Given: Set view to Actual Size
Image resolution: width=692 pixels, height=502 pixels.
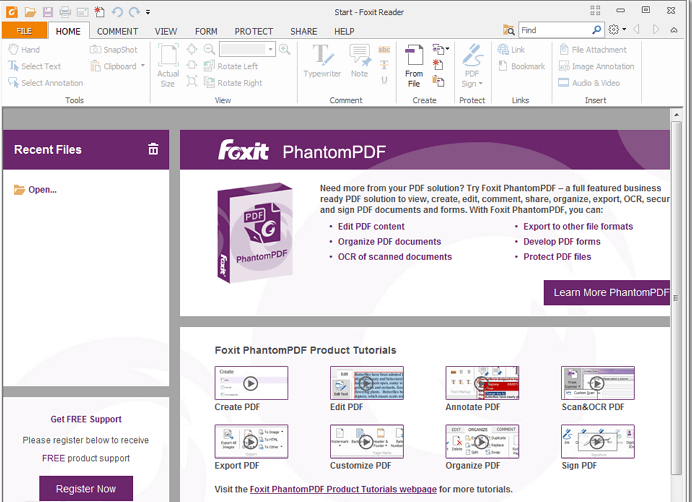Looking at the screenshot, I should (168, 65).
